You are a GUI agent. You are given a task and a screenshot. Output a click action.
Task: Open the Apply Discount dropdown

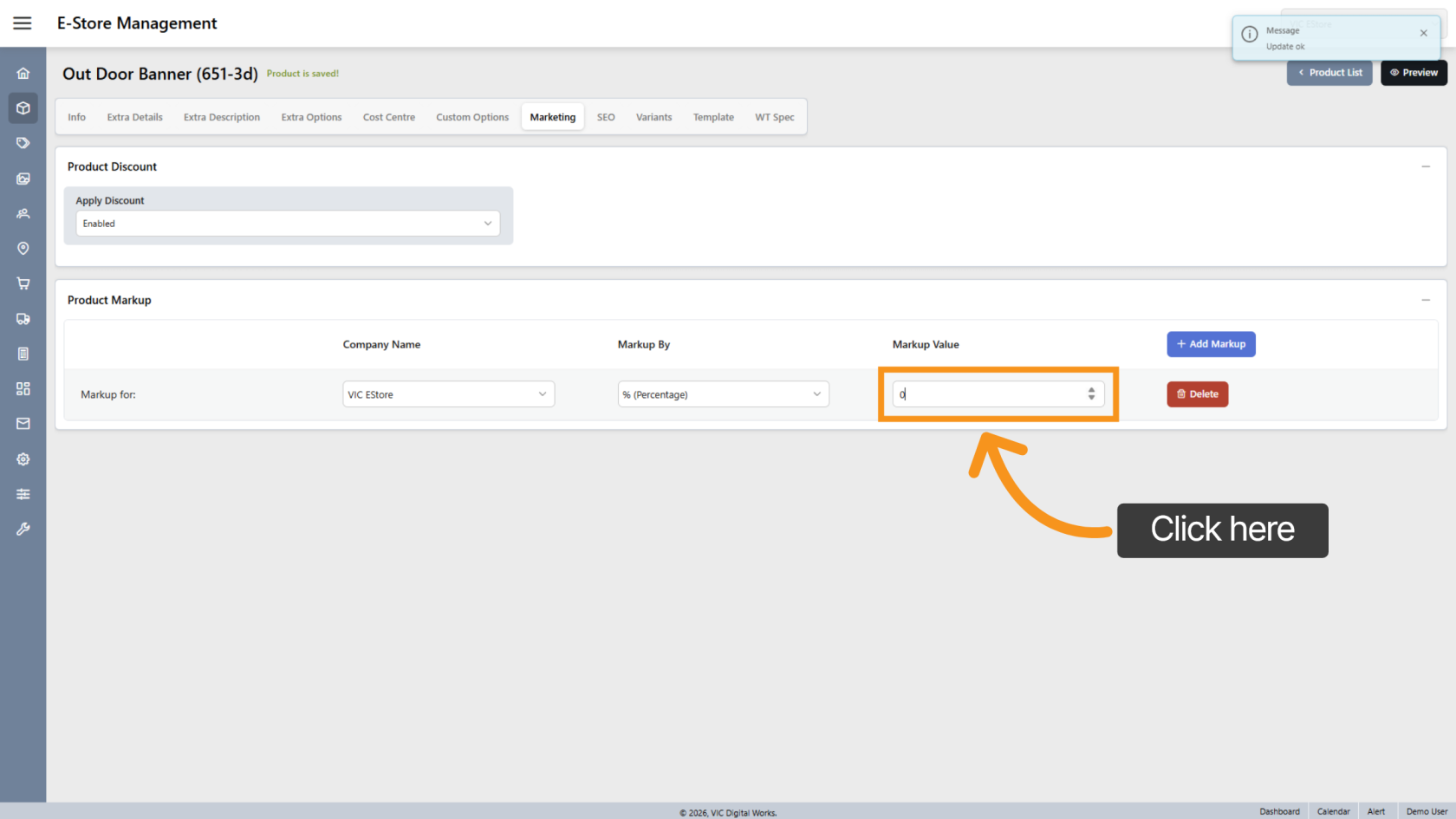point(288,224)
